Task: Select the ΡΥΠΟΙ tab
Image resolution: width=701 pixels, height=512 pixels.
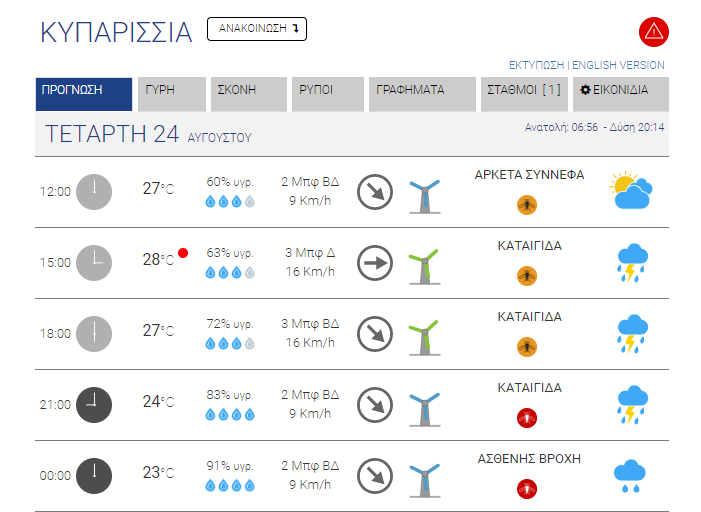Action: [328, 94]
